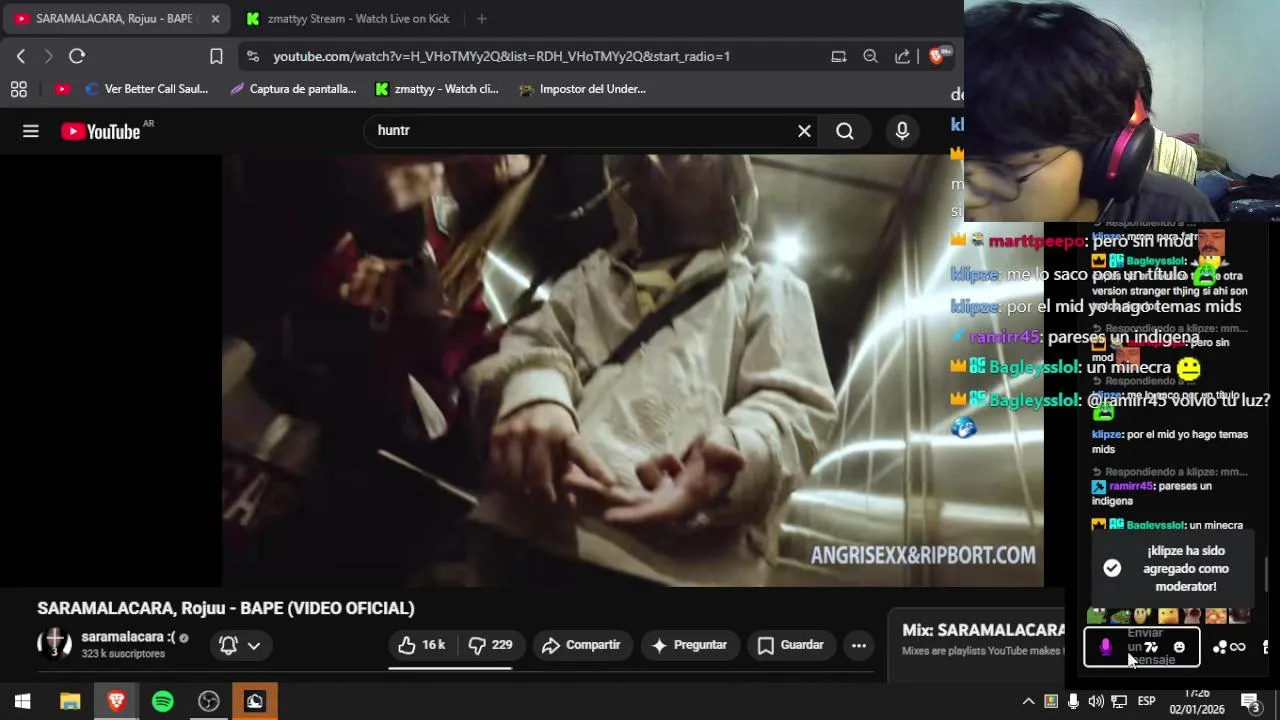
Task: Open the dark-square app icon right of OBS
Action: [x=254, y=701]
